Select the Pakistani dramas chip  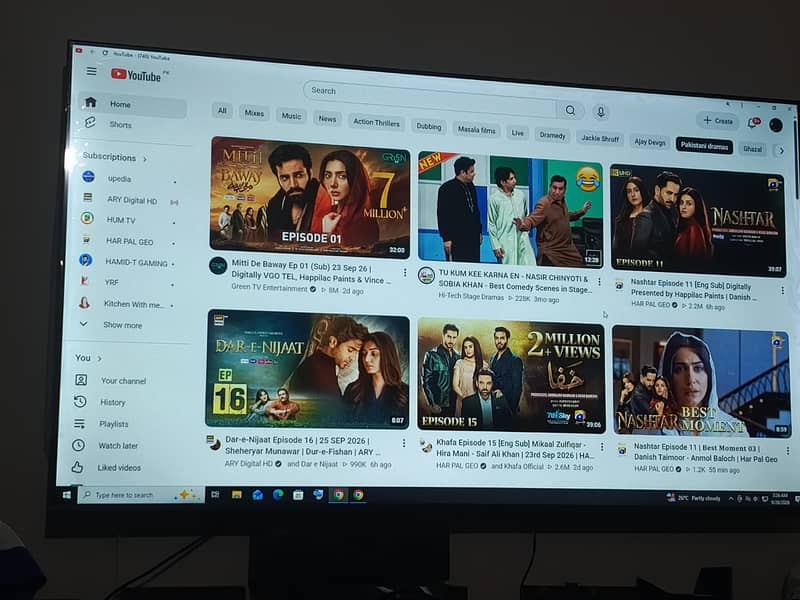pyautogui.click(x=705, y=146)
